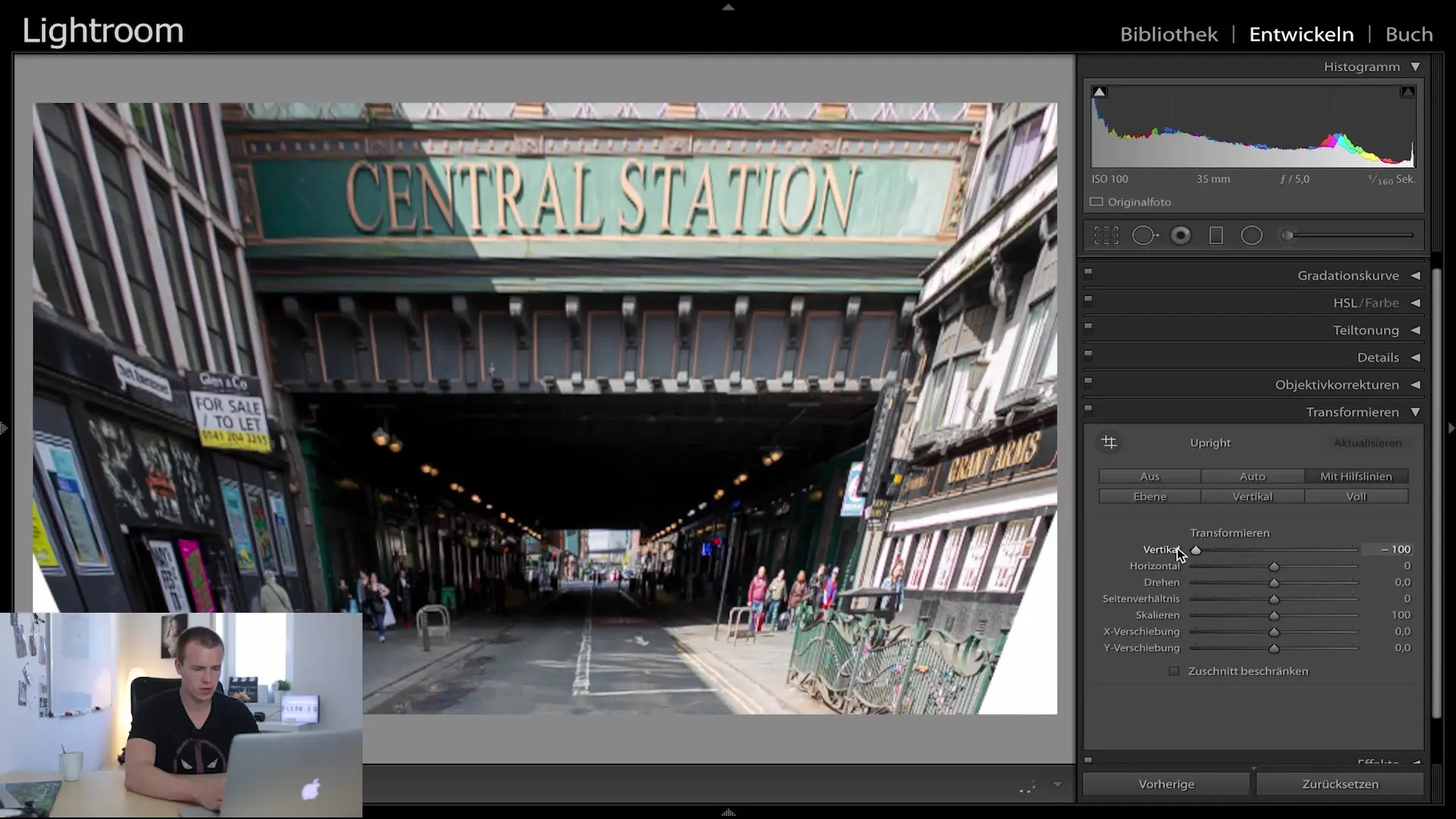The height and width of the screenshot is (819, 1456).
Task: Expand the Teiltonung panel
Action: 1415,330
